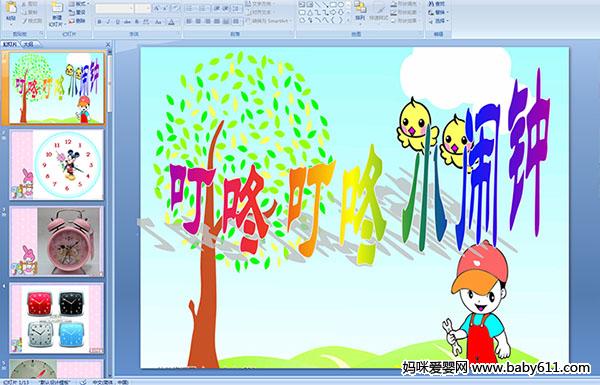Click the Distributed alignment button
The height and width of the screenshot is (385, 600).
point(227,21)
